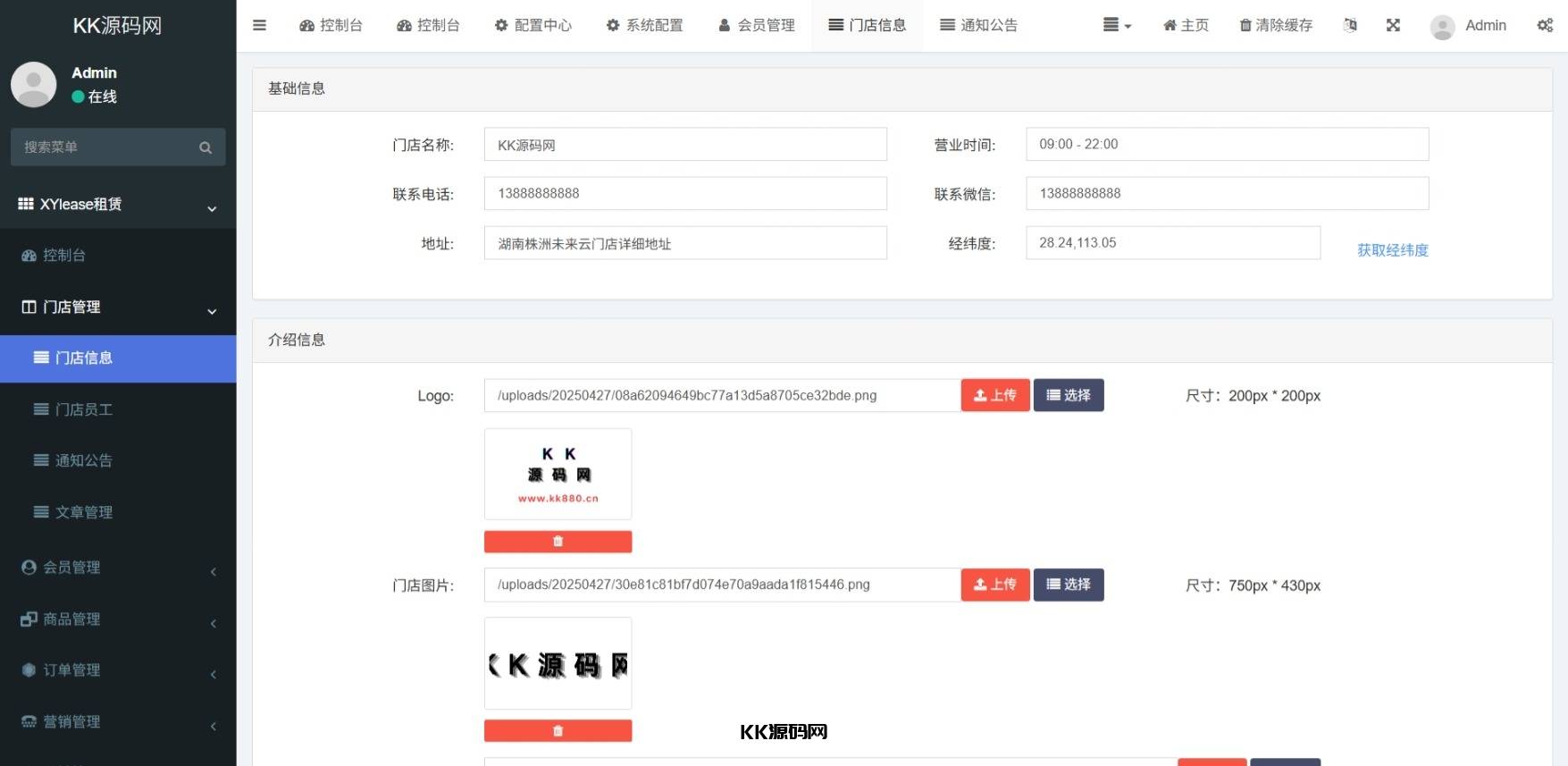The width and height of the screenshot is (1568, 766).
Task: Open 控制台 in the sidebar
Action: [x=118, y=256]
